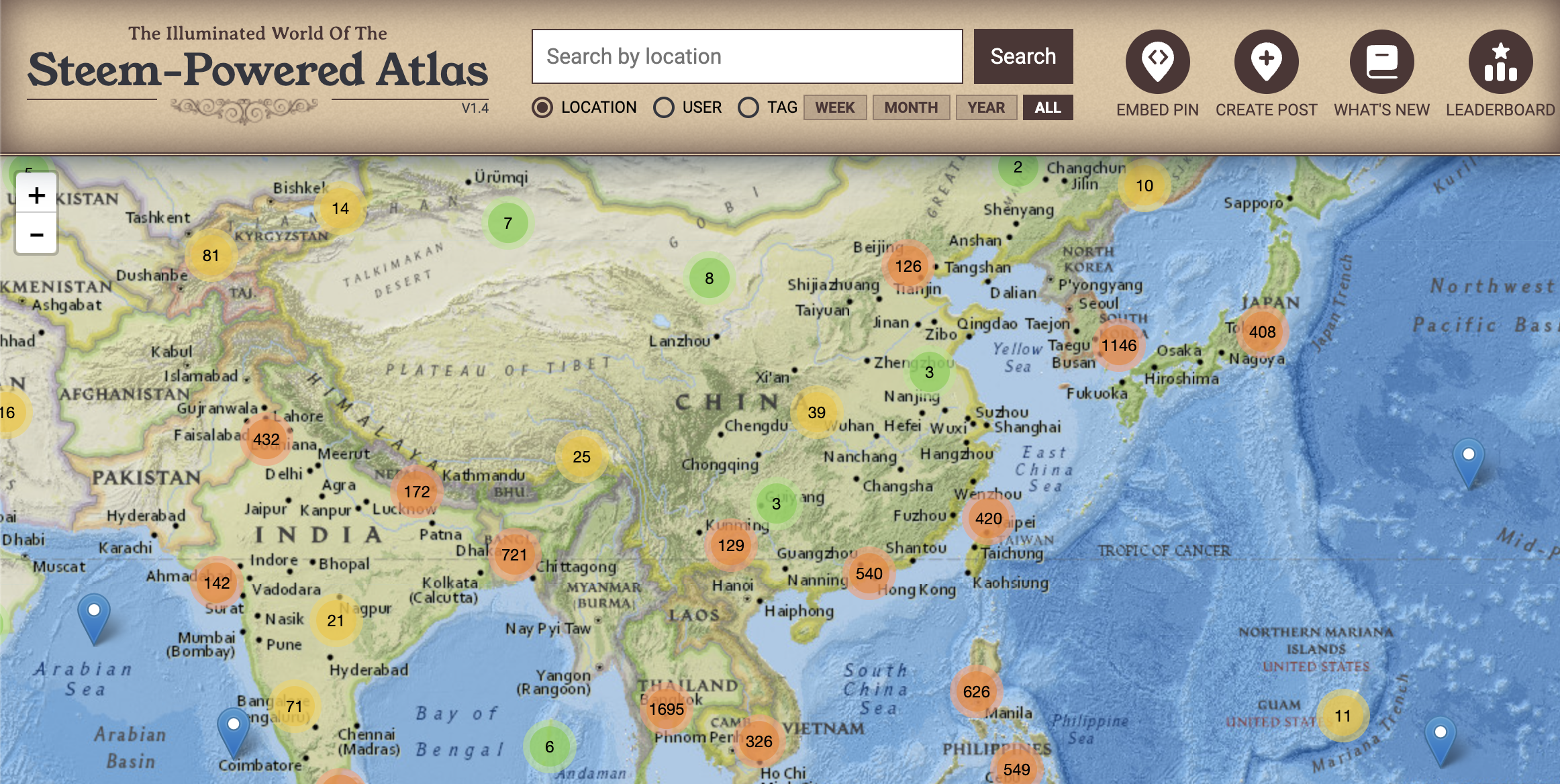
Task: Click the YEAR time filter
Action: point(985,107)
